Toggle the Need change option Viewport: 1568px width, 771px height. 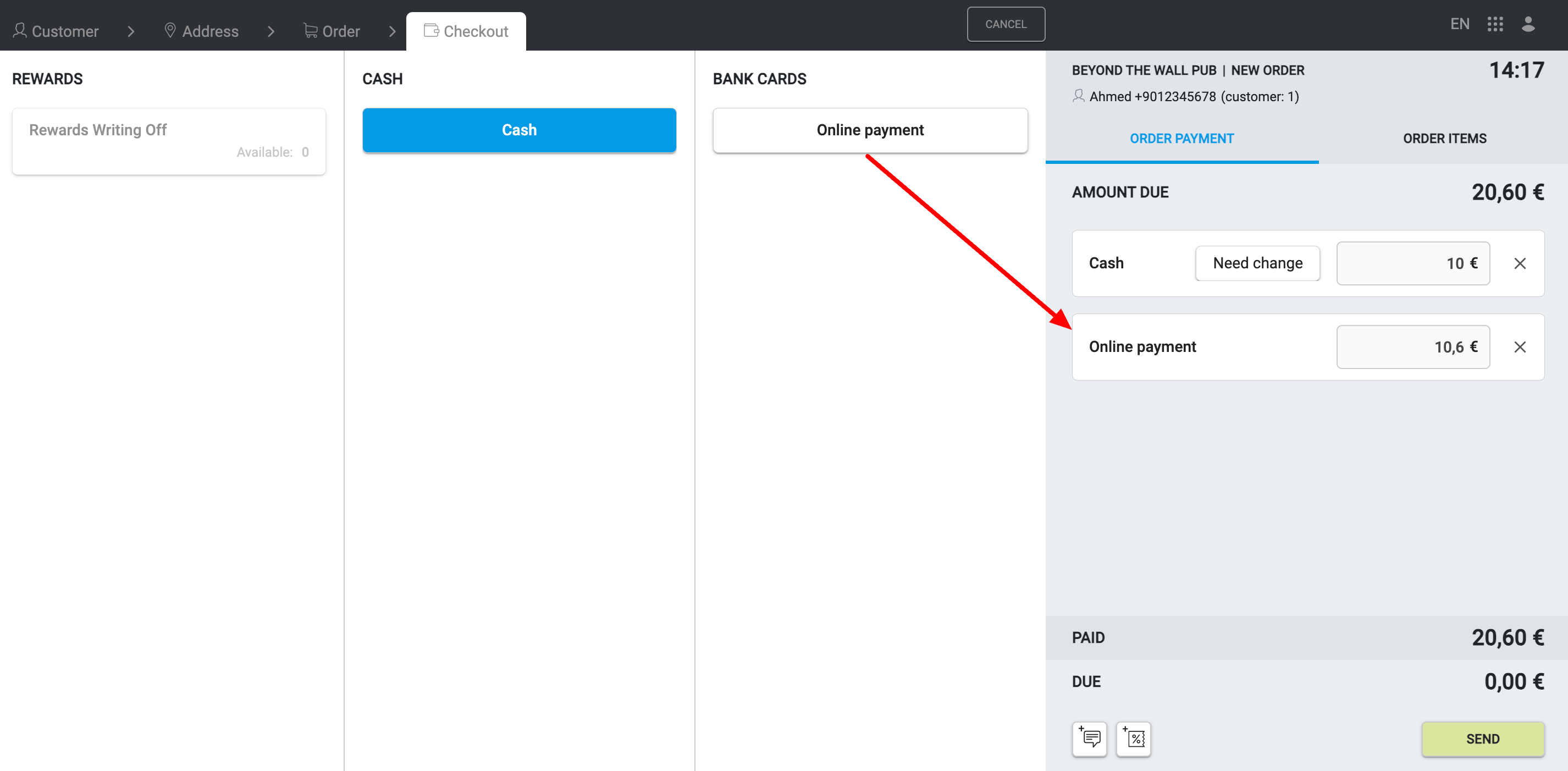(x=1257, y=263)
